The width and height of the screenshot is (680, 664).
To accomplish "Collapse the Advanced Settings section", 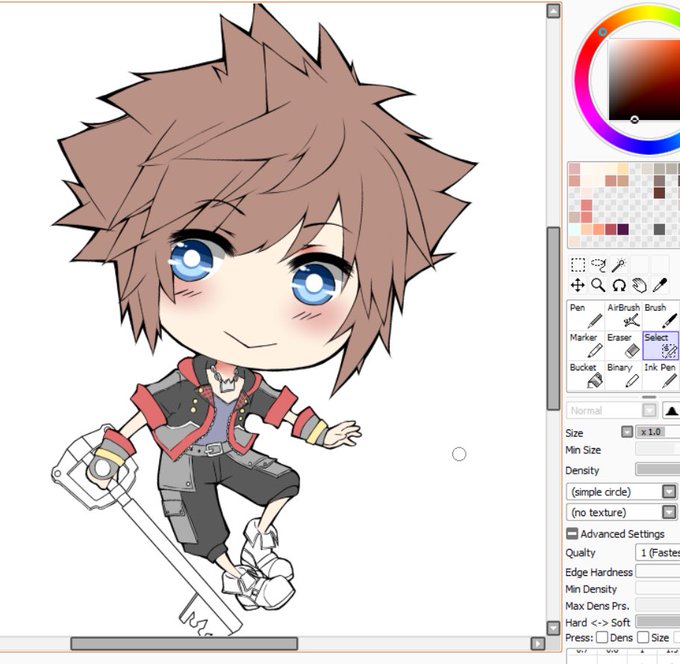I will coord(572,533).
